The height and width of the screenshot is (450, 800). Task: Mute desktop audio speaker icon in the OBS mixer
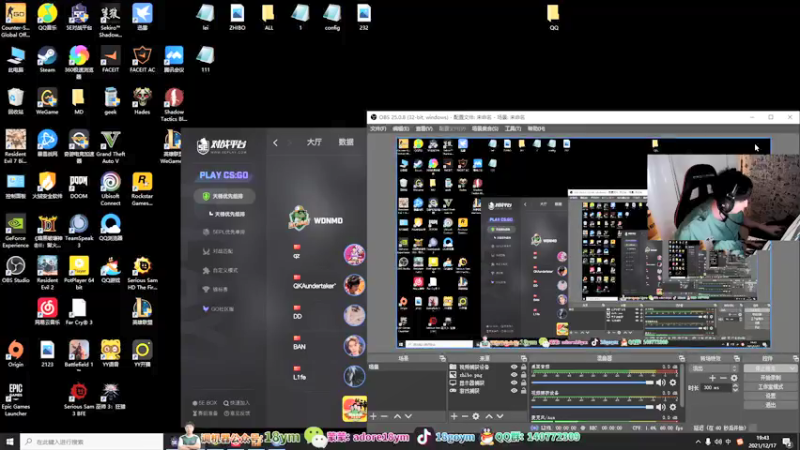click(661, 382)
